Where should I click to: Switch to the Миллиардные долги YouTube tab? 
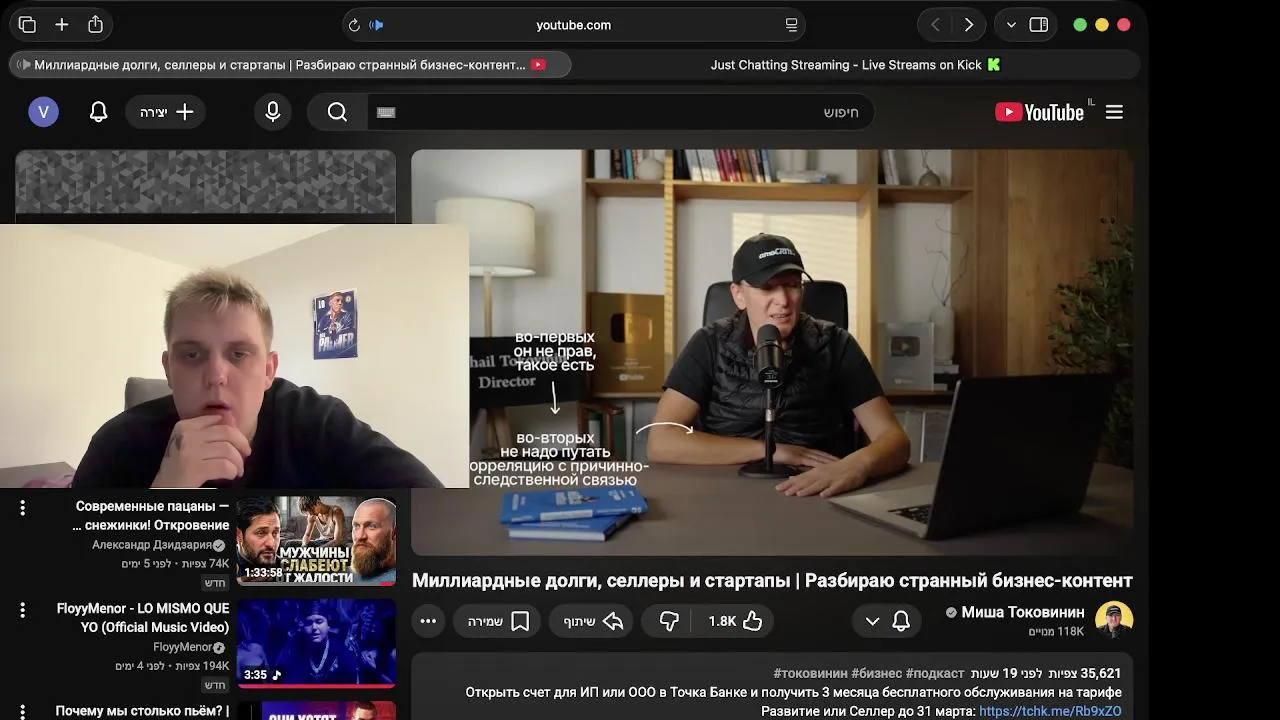pyautogui.click(x=290, y=65)
